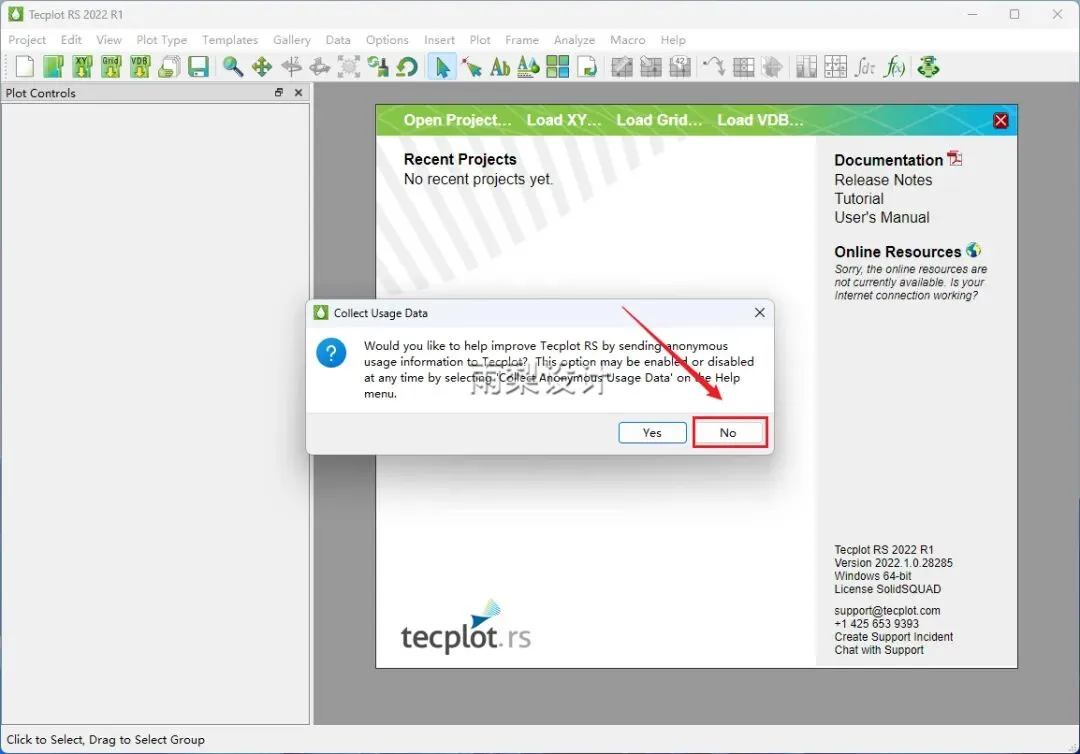
Task: Close the welcome screen with red X
Action: [x=1001, y=121]
